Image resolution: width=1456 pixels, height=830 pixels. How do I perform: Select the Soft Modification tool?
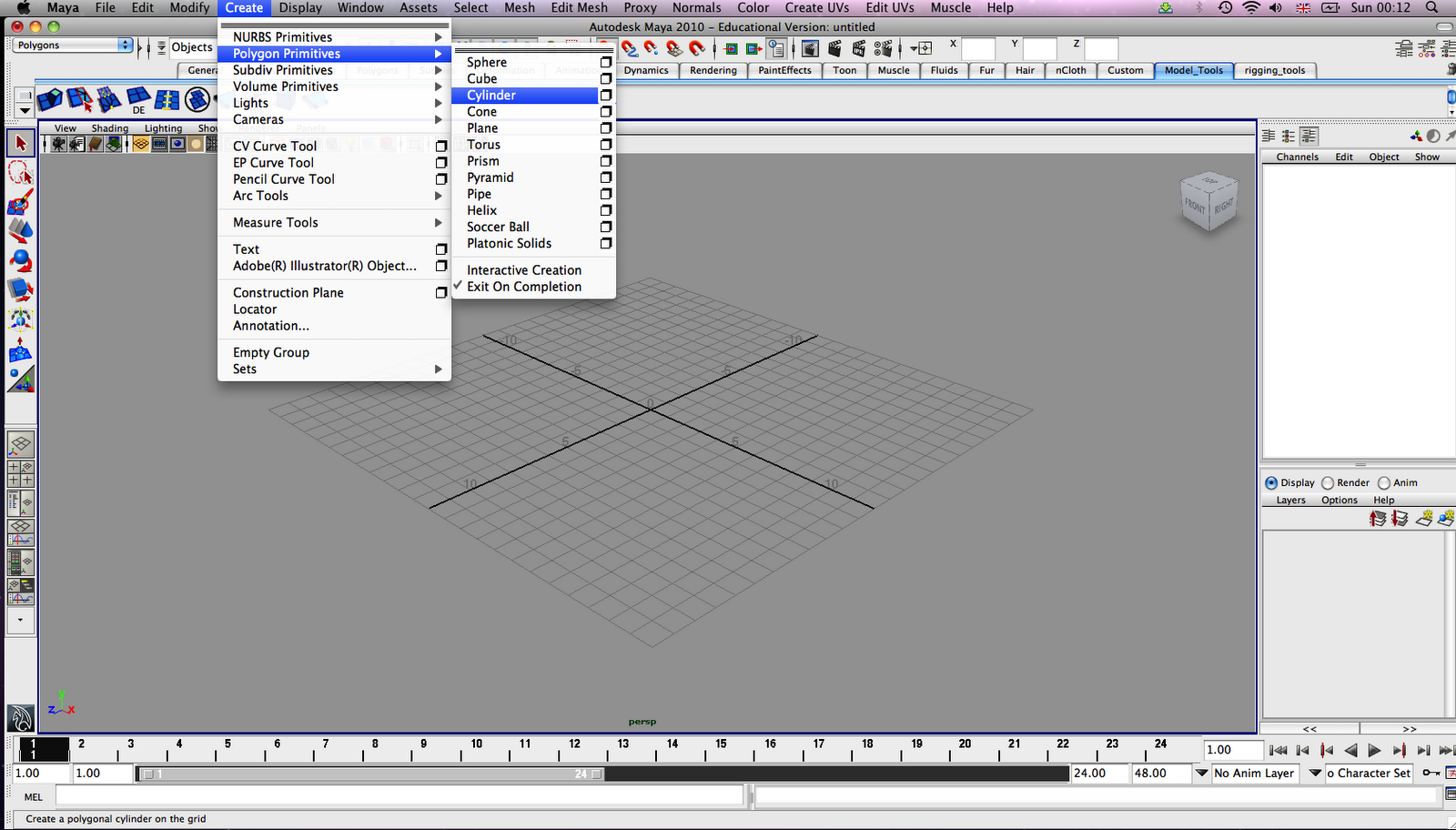point(20,349)
